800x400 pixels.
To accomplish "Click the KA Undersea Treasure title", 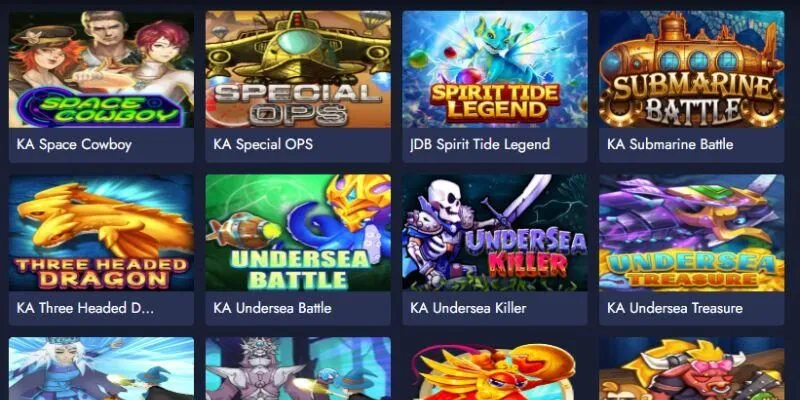I will pos(674,308).
